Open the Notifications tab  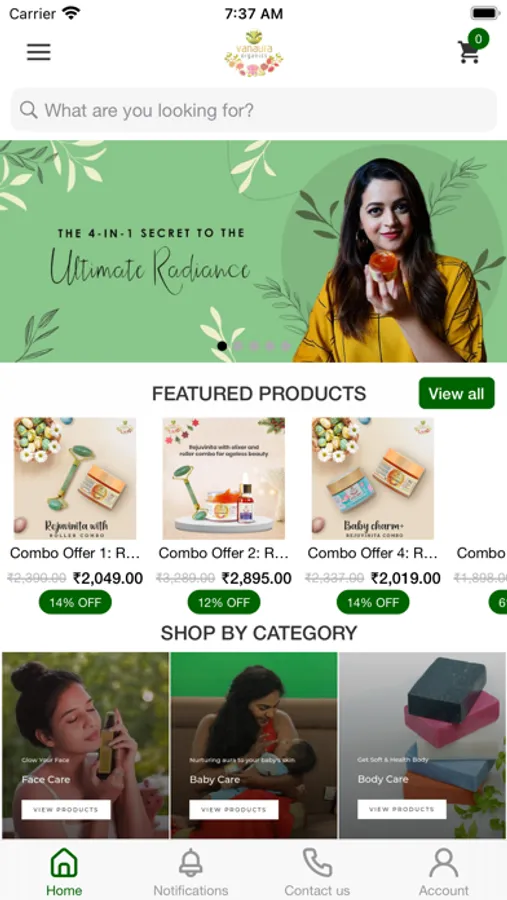click(191, 871)
